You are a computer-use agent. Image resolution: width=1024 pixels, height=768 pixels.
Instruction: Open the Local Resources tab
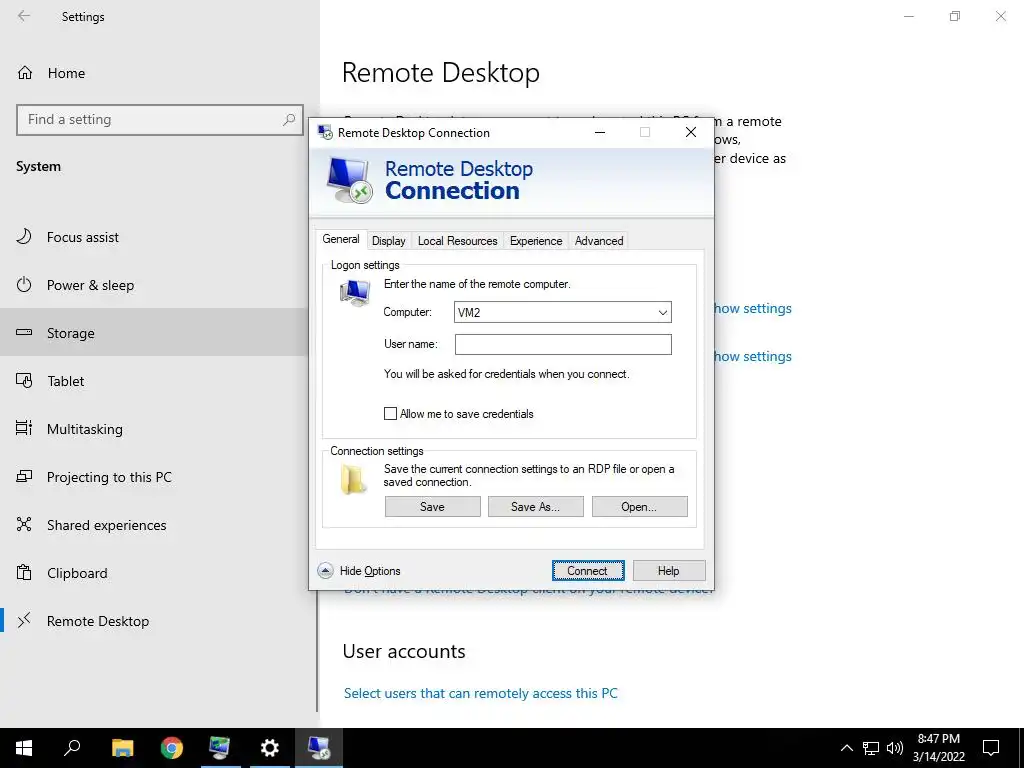click(458, 241)
